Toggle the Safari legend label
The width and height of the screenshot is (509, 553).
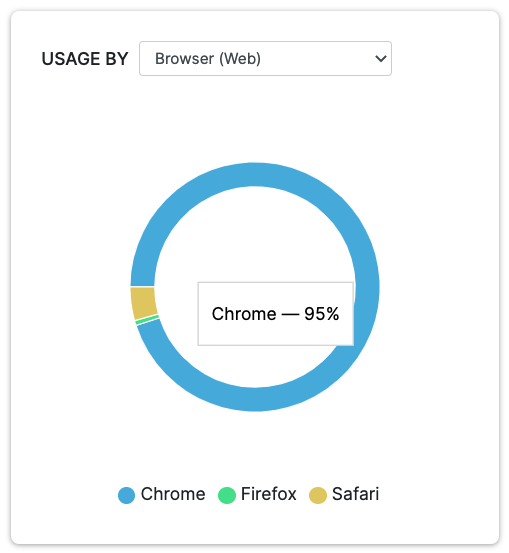tap(355, 494)
